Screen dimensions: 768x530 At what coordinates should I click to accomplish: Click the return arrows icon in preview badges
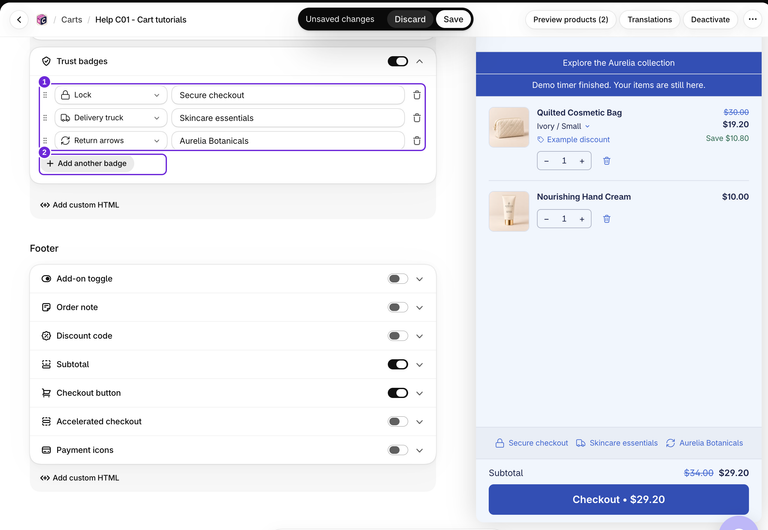click(x=670, y=443)
